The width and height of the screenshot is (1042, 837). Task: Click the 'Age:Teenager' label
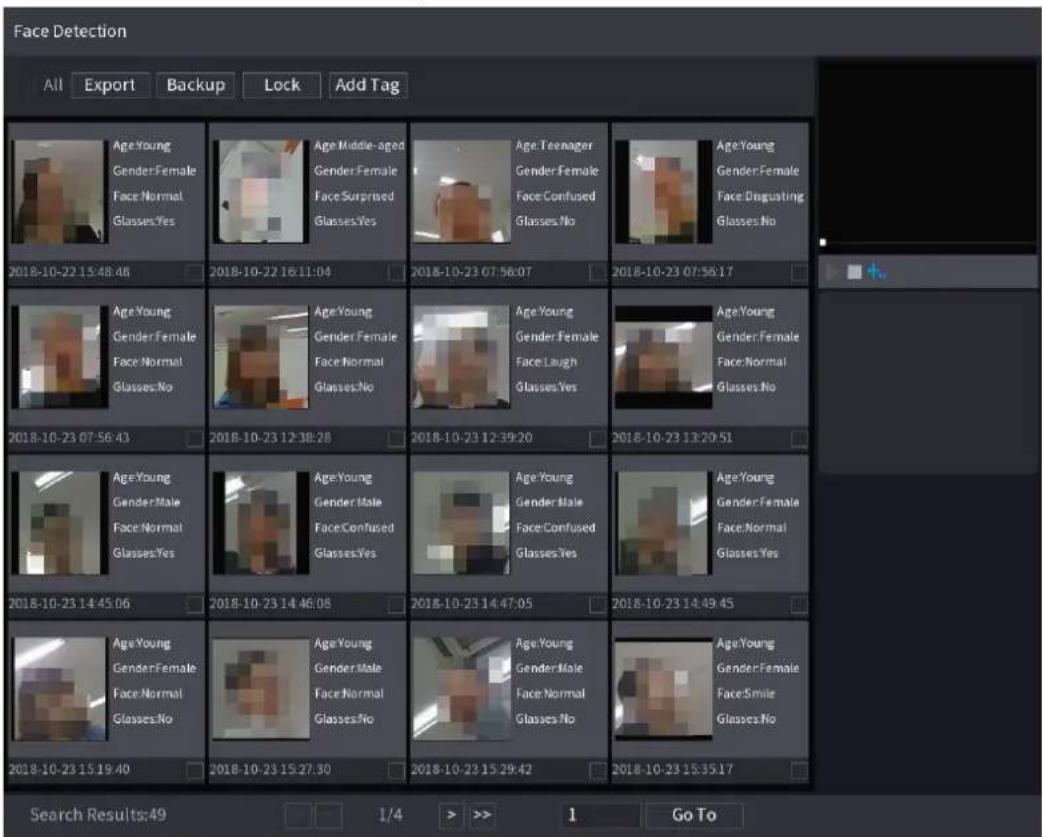pos(554,145)
